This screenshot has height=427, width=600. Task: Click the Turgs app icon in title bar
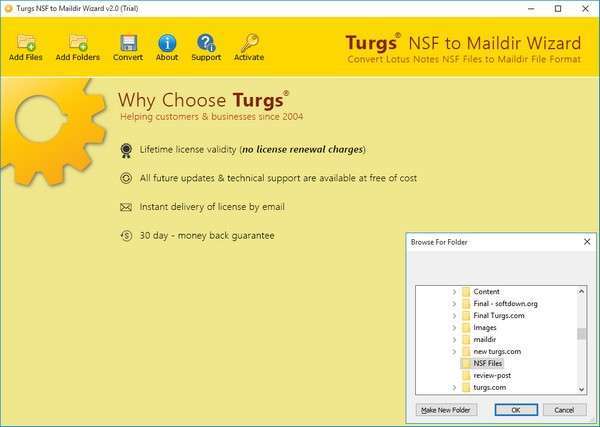click(8, 8)
